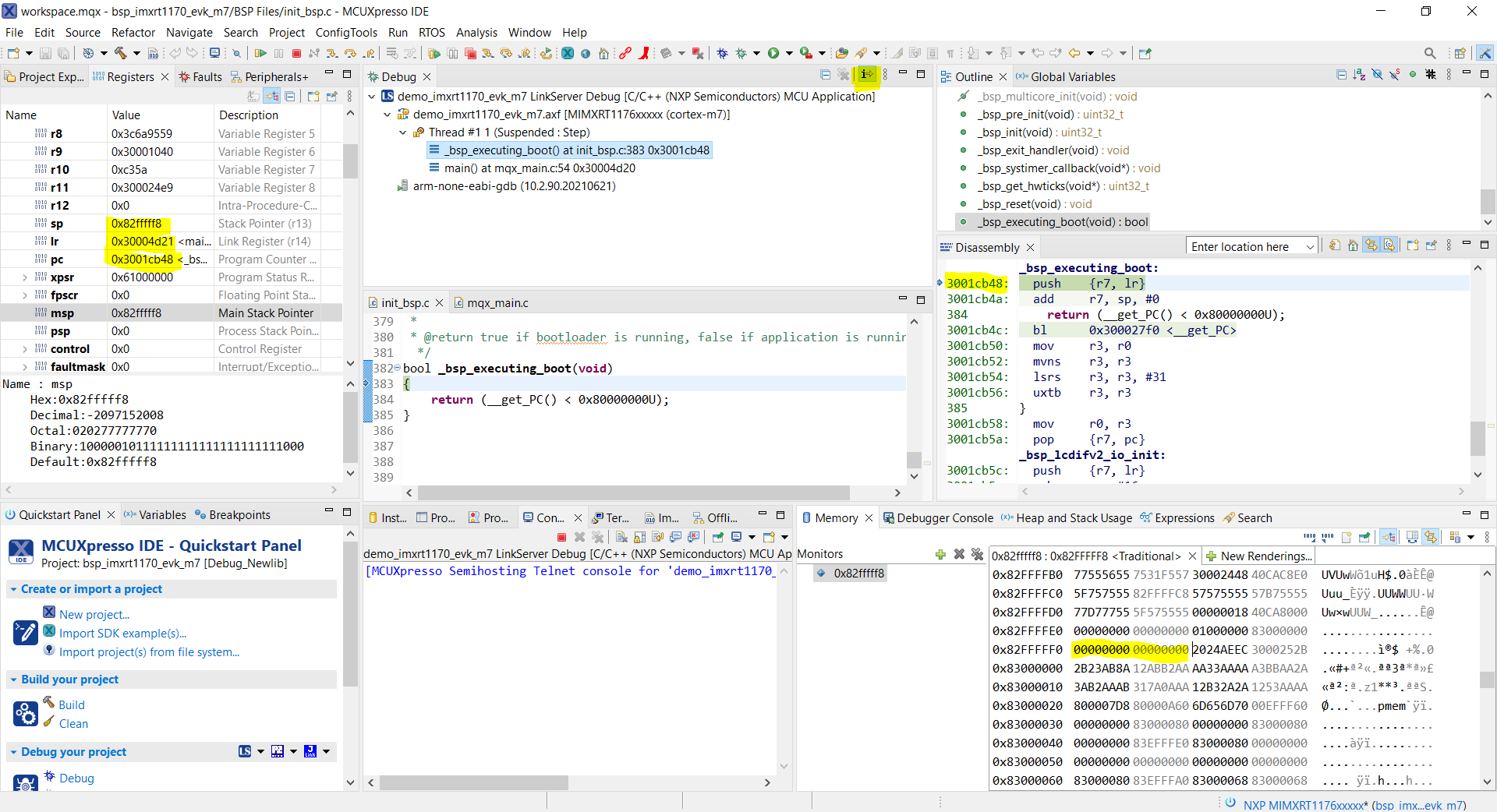Terminate the debug session
The image size is (1497, 812).
[x=296, y=53]
